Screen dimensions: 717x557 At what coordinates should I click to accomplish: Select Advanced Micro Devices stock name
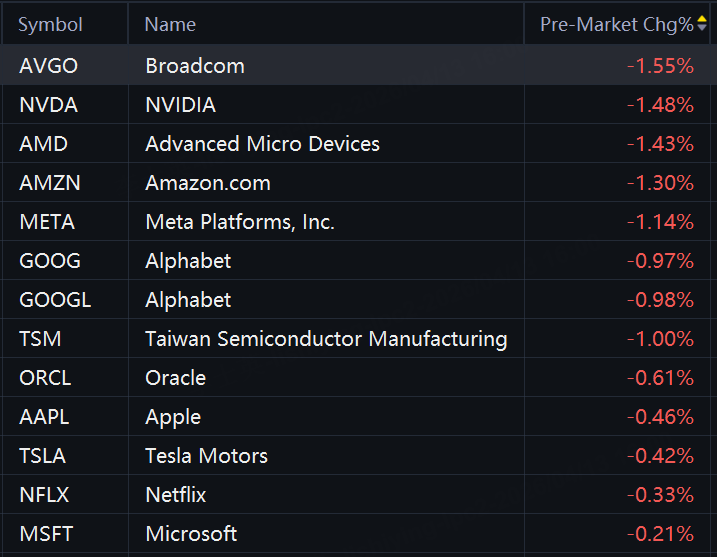262,144
